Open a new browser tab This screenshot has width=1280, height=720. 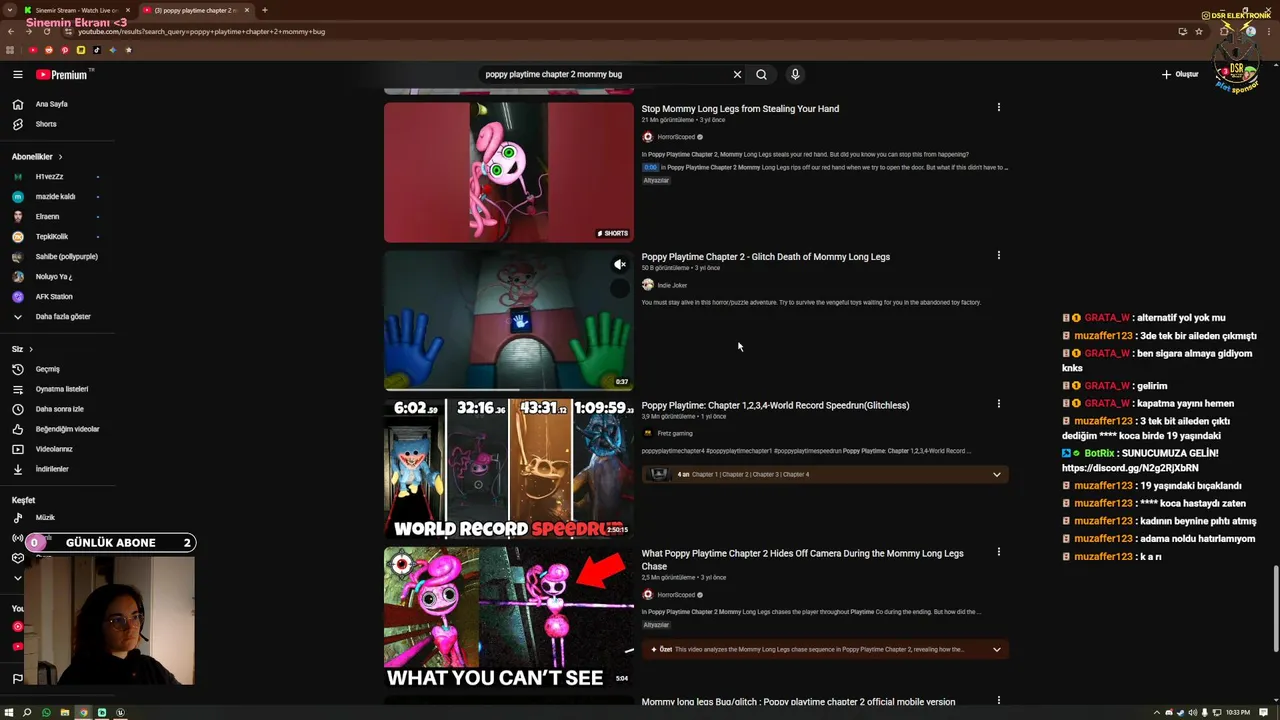pos(264,10)
